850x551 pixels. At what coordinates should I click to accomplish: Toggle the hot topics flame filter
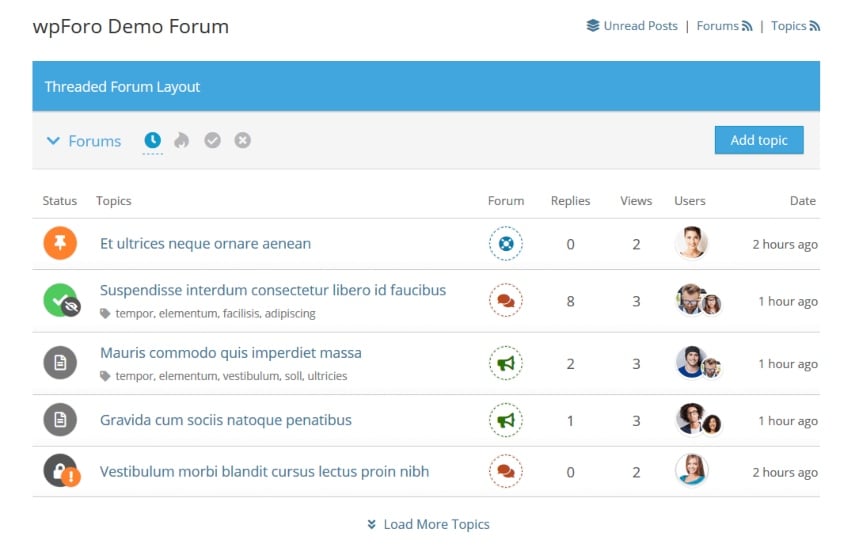(181, 141)
